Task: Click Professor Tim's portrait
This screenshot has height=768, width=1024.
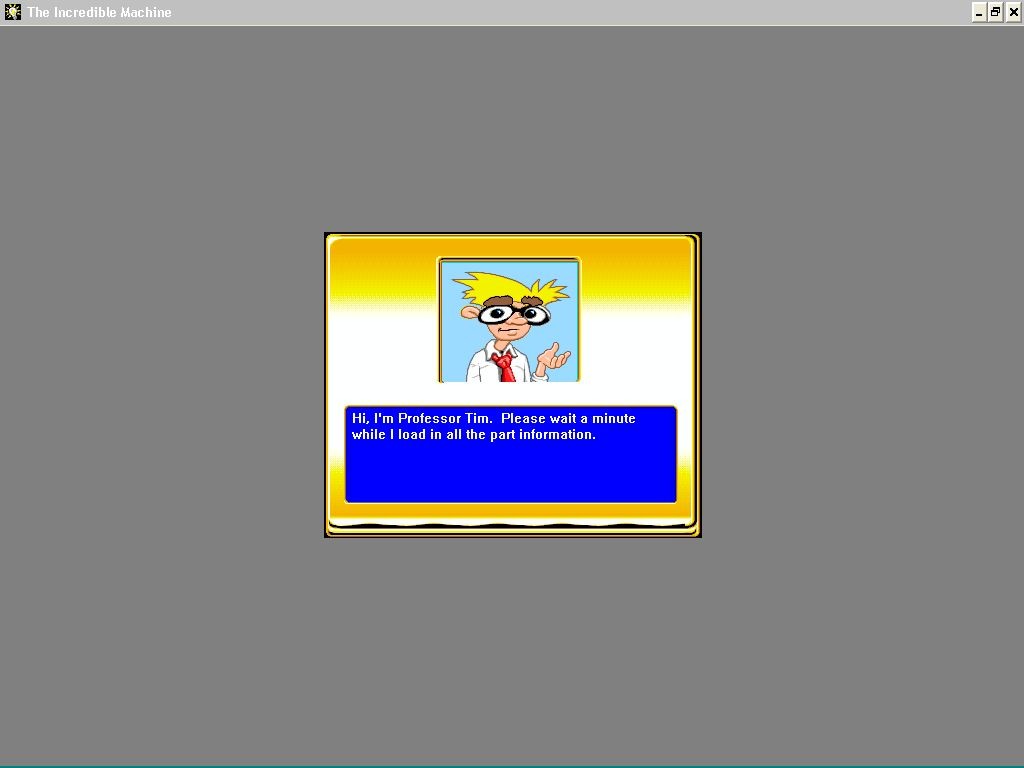Action: pos(509,320)
